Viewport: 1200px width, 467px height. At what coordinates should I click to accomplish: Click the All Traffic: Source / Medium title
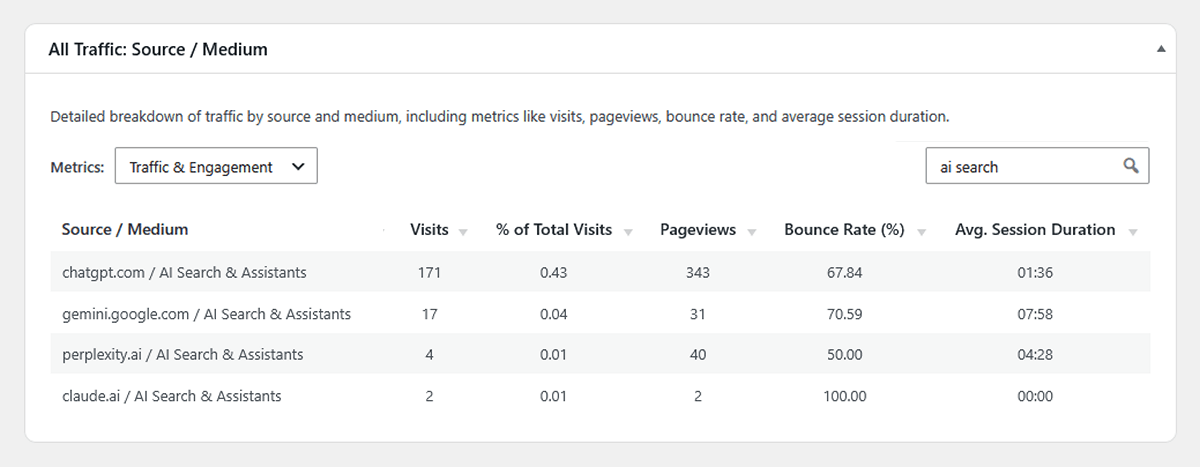coord(158,48)
